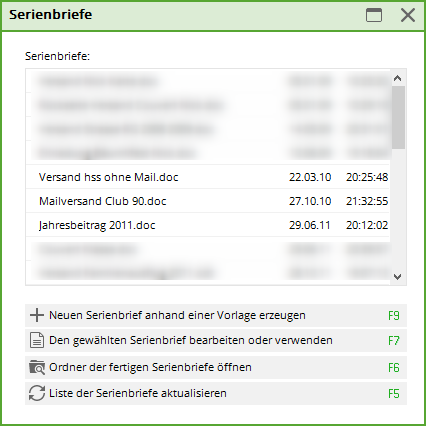Screen dimensions: 426x426
Task: Select Jahresbeitrag 2011.doc in list
Action: [207, 225]
